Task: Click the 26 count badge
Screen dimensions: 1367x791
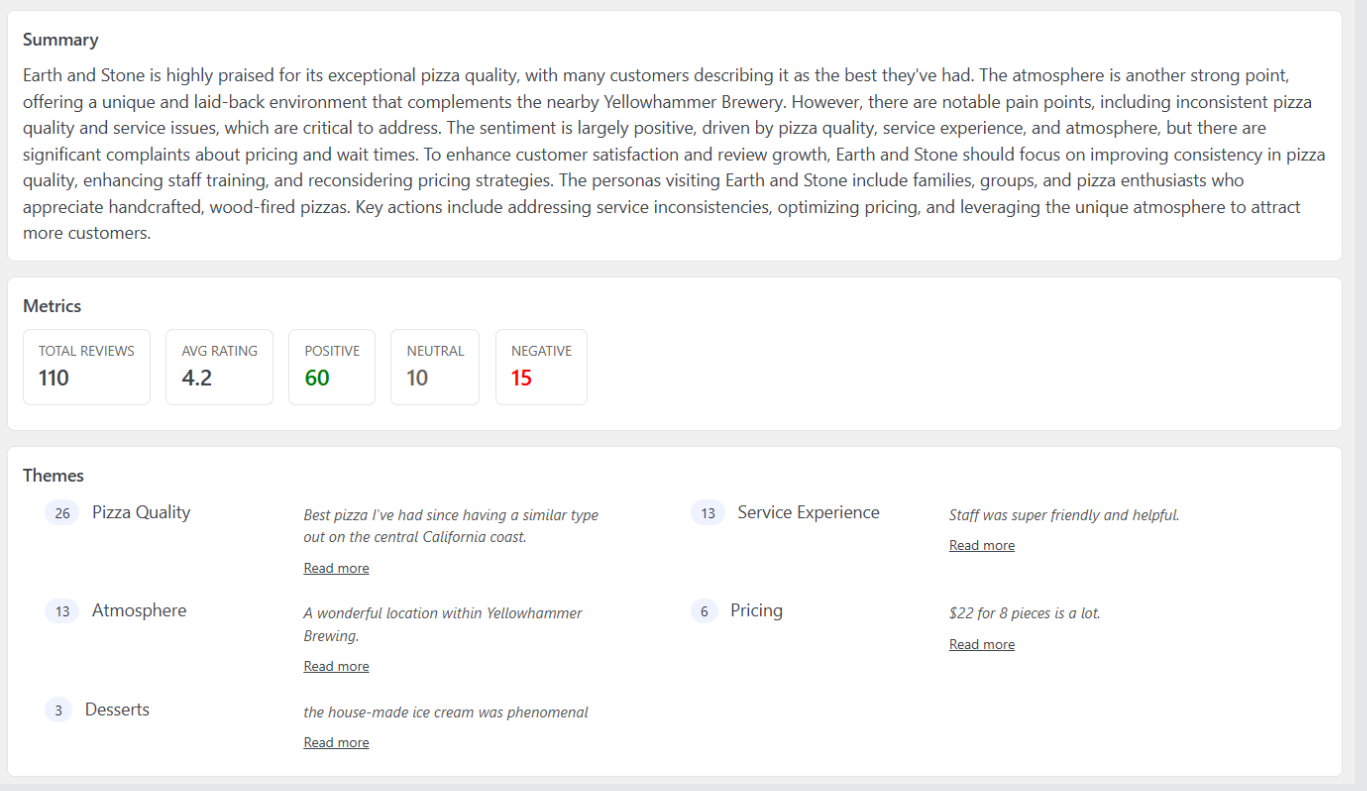Action: (x=62, y=513)
